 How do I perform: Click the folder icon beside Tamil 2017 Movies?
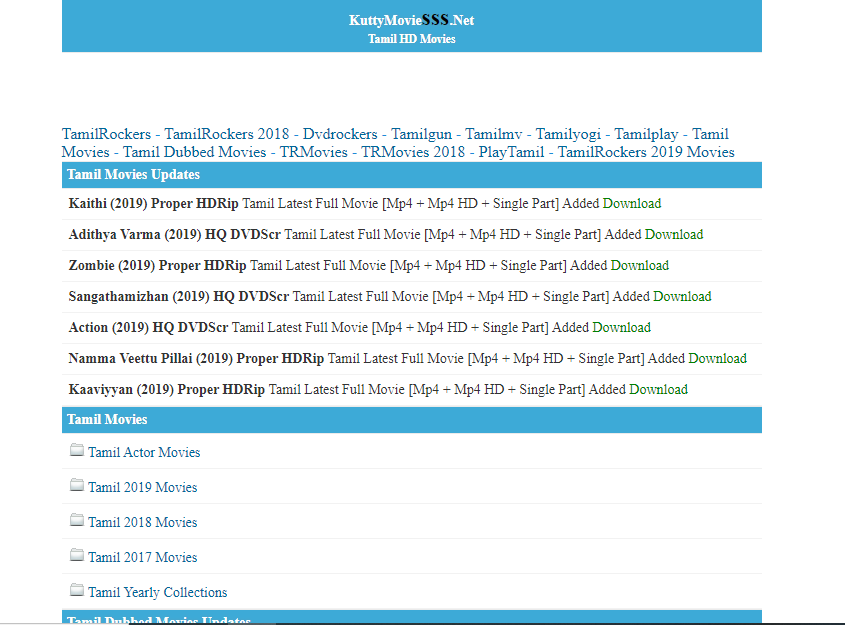77,555
